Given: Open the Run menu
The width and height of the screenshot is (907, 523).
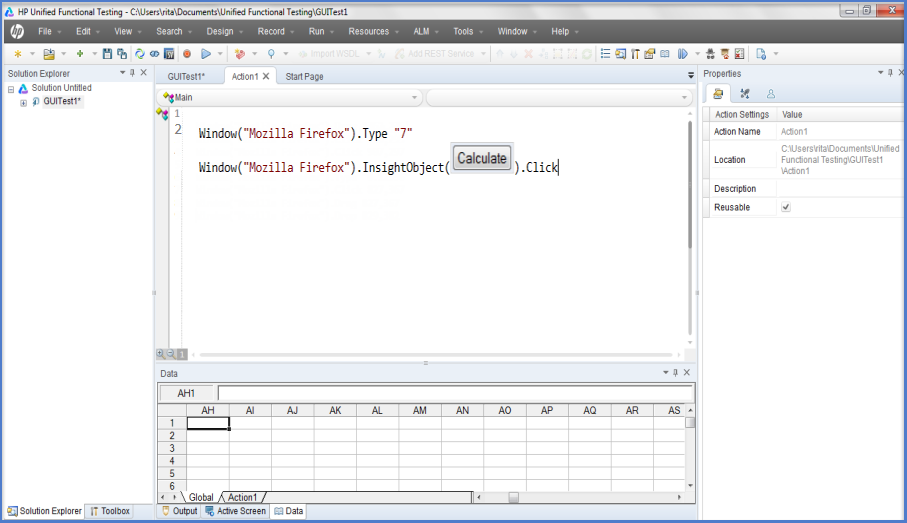Looking at the screenshot, I should [x=316, y=31].
